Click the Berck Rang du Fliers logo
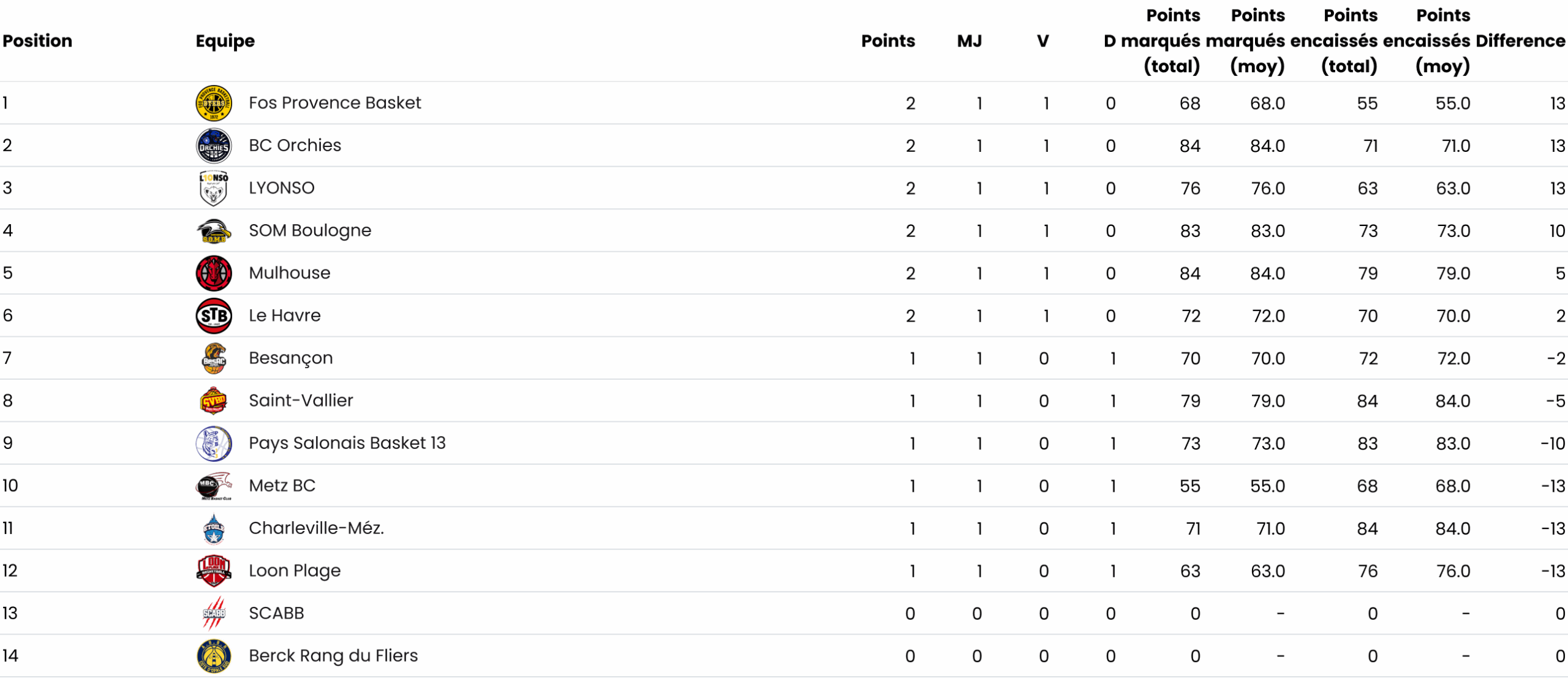 [213, 656]
